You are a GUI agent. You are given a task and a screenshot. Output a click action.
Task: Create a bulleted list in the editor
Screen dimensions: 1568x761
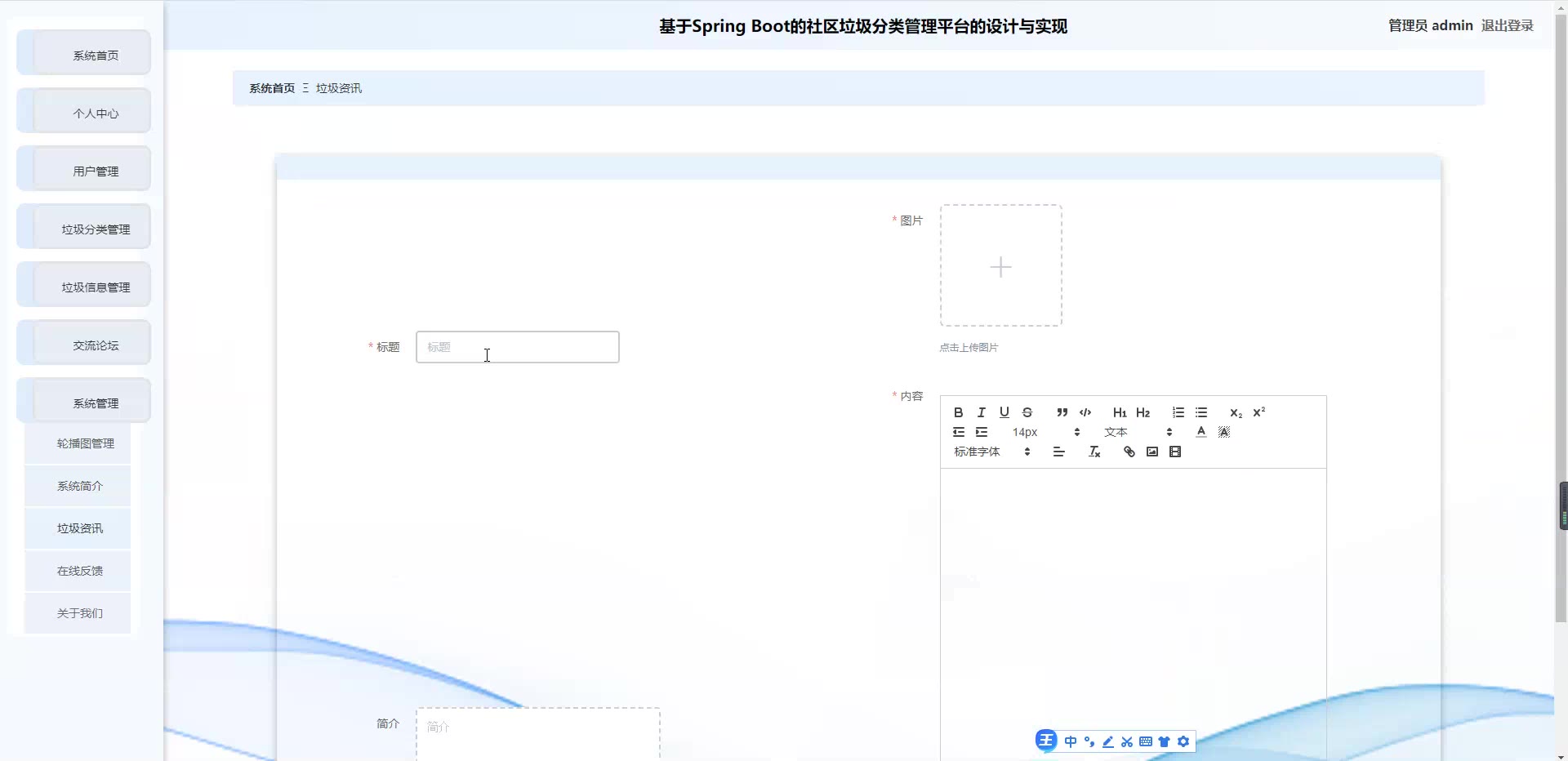[1201, 412]
